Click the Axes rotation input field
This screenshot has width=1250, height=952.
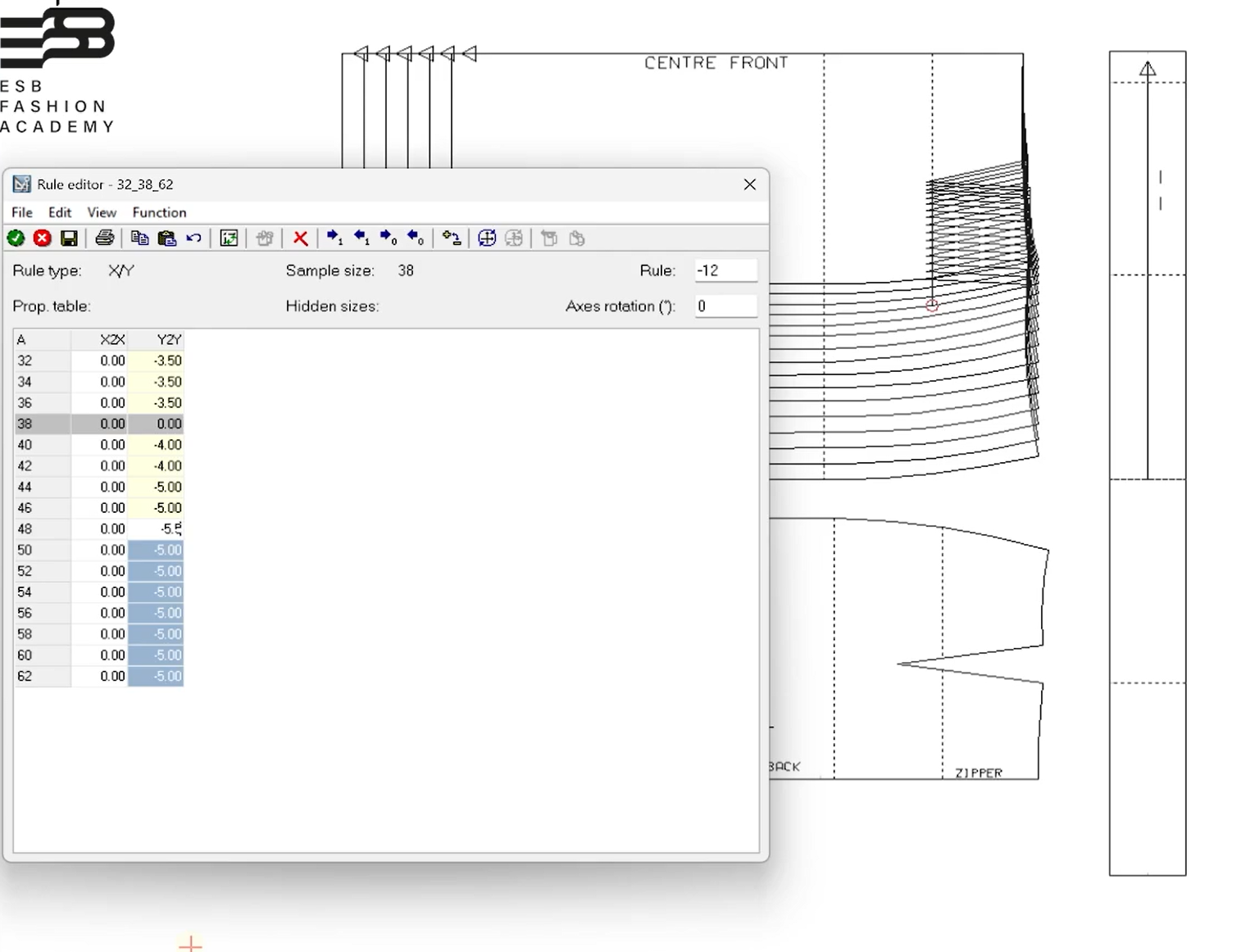(726, 306)
